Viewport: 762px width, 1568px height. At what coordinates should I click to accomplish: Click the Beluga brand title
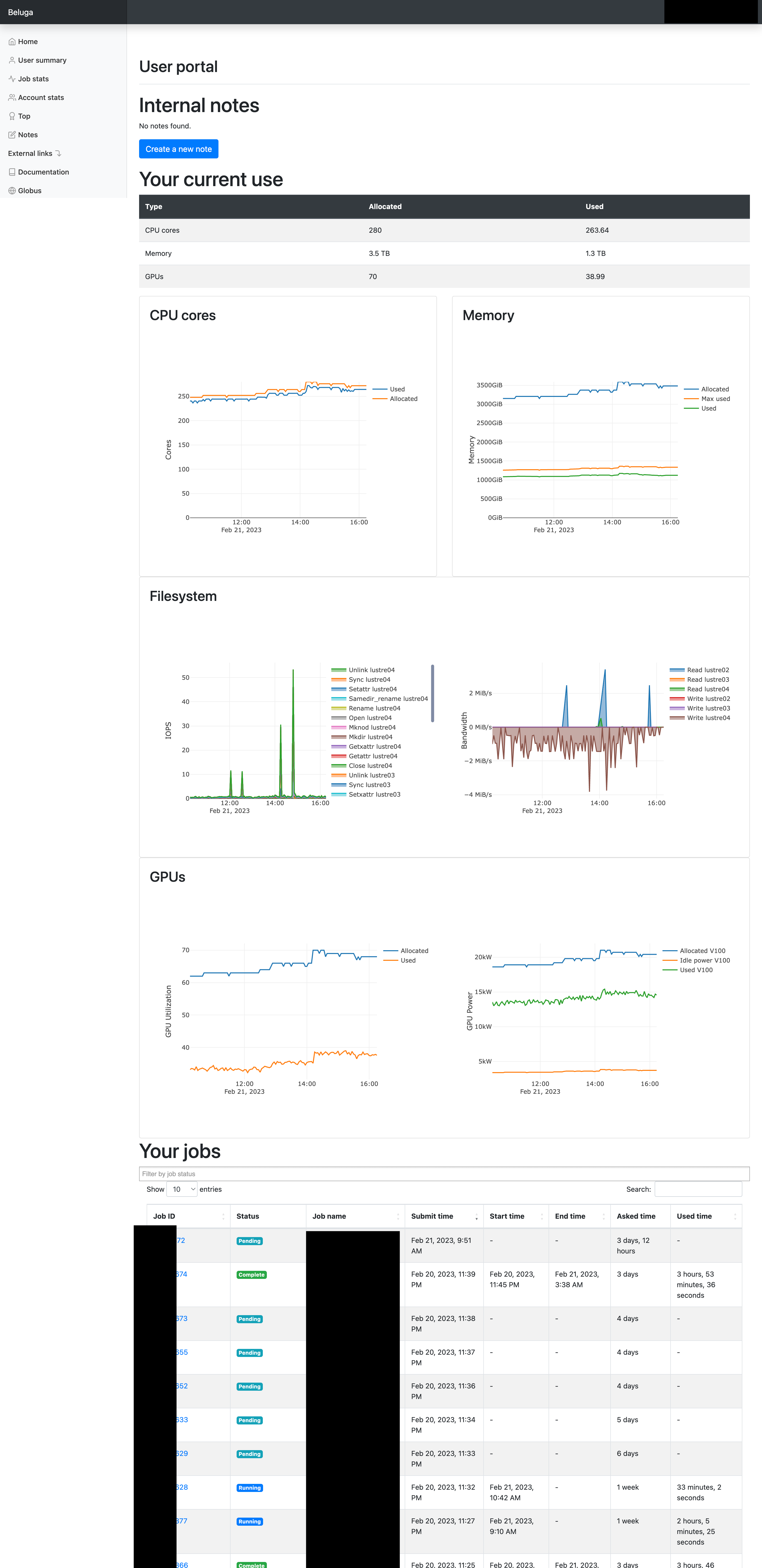pos(21,12)
